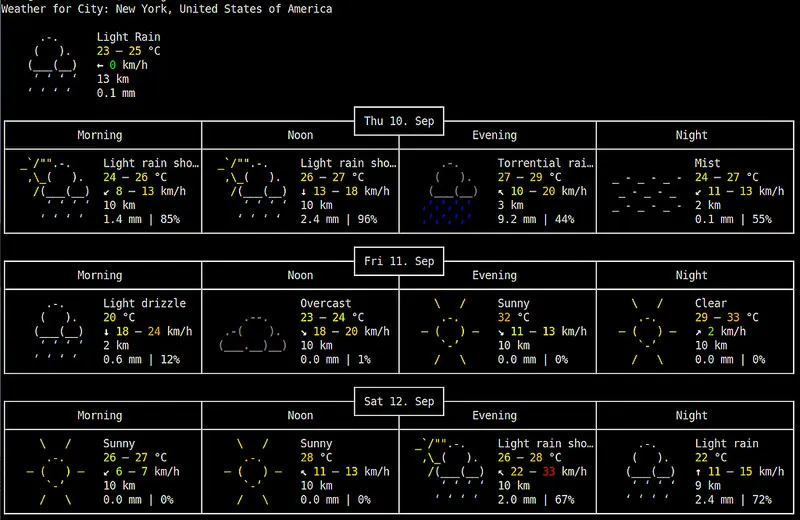Click Friday noon's grey overcast cloud icon
The width and height of the screenshot is (800, 520).
coord(253,331)
